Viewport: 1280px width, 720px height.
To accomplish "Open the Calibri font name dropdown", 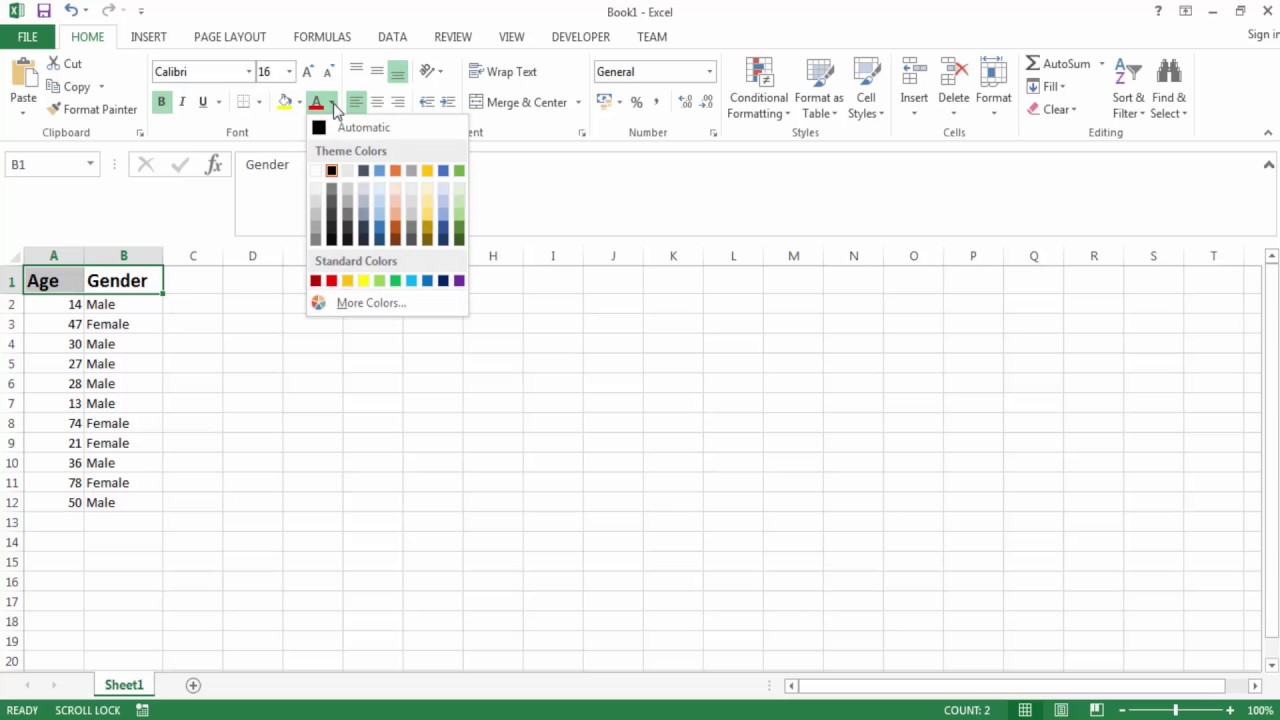I will click(x=249, y=72).
